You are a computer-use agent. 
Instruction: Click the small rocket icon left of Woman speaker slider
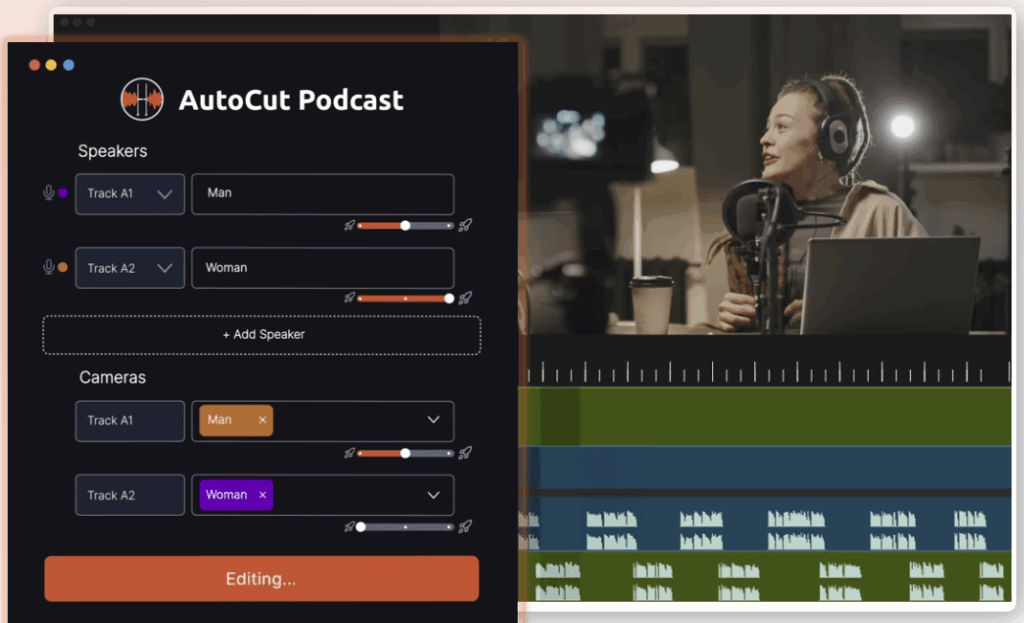coord(349,298)
